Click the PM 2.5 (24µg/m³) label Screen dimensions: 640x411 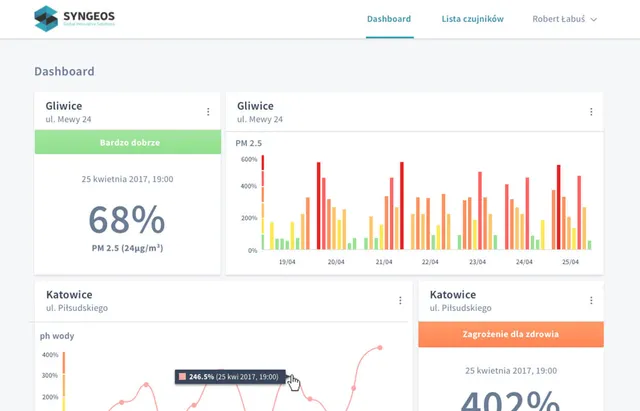(127, 248)
